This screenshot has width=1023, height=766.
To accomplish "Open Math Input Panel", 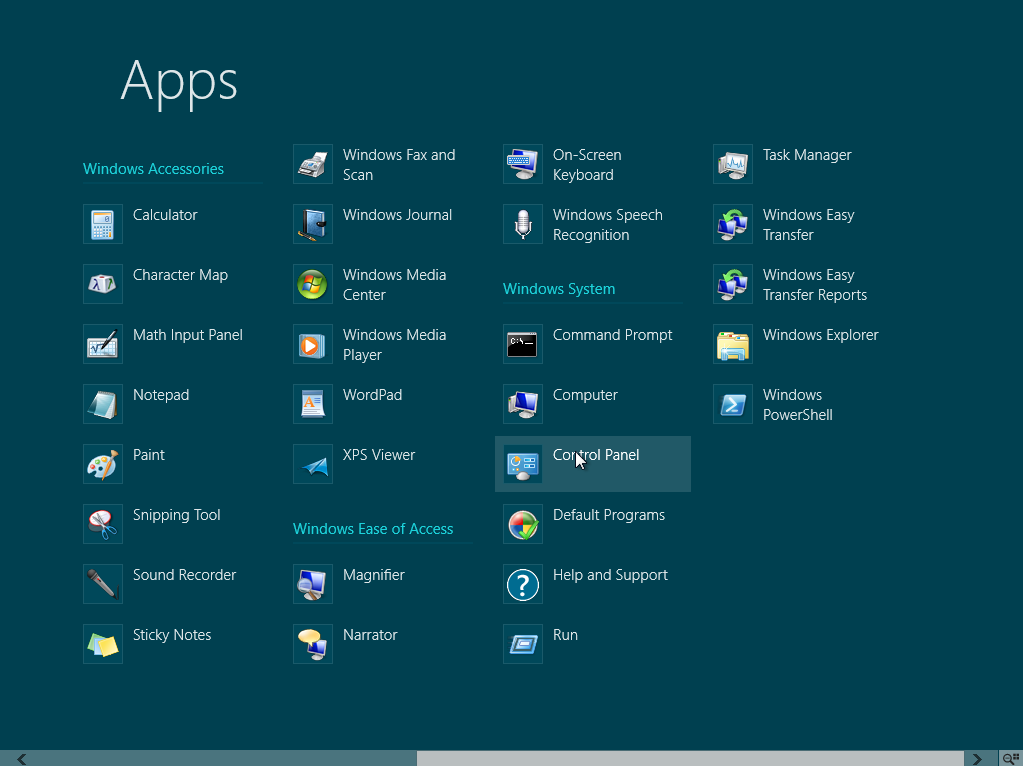I will coord(163,344).
